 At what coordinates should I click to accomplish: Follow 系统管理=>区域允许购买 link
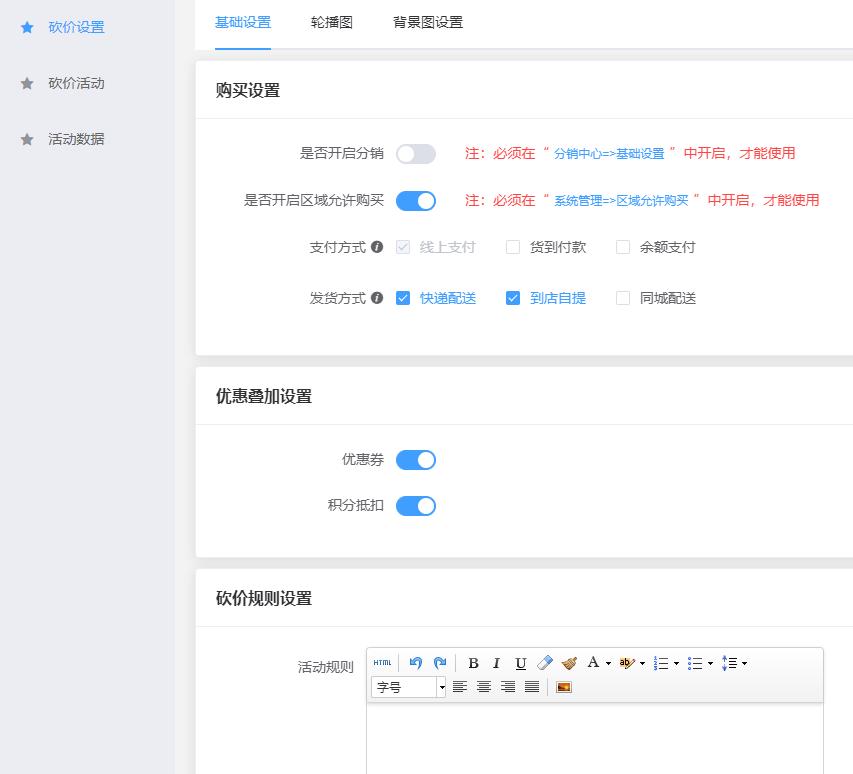pos(621,201)
